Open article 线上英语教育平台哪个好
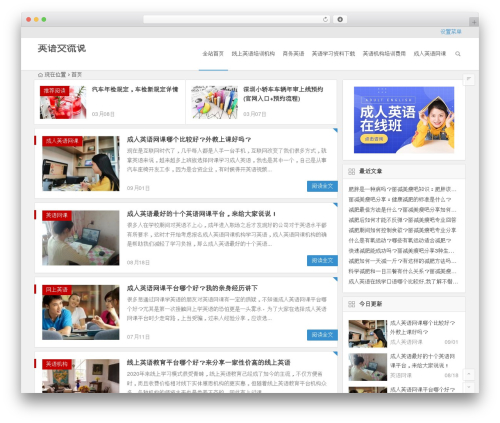 209,362
